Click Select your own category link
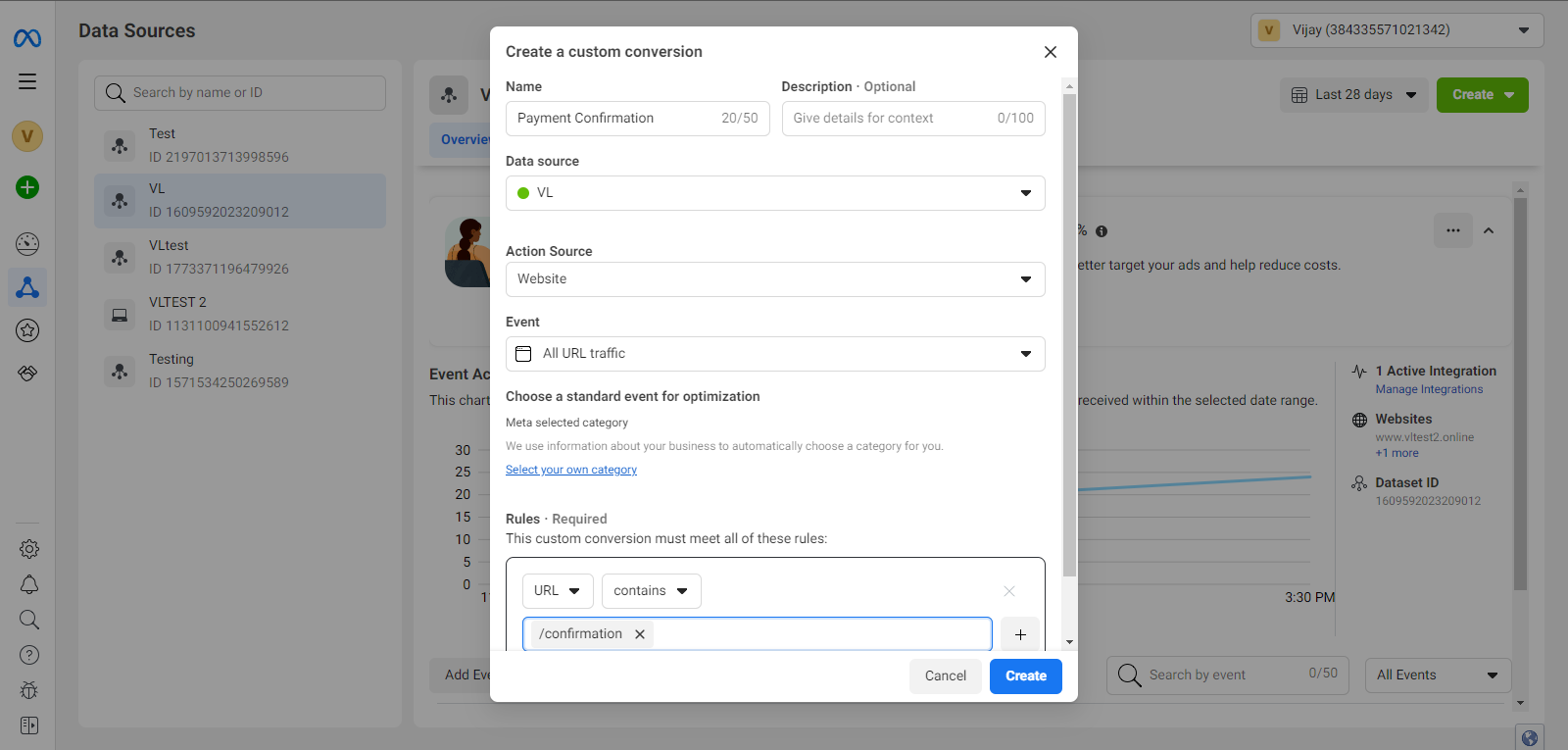 click(x=571, y=470)
